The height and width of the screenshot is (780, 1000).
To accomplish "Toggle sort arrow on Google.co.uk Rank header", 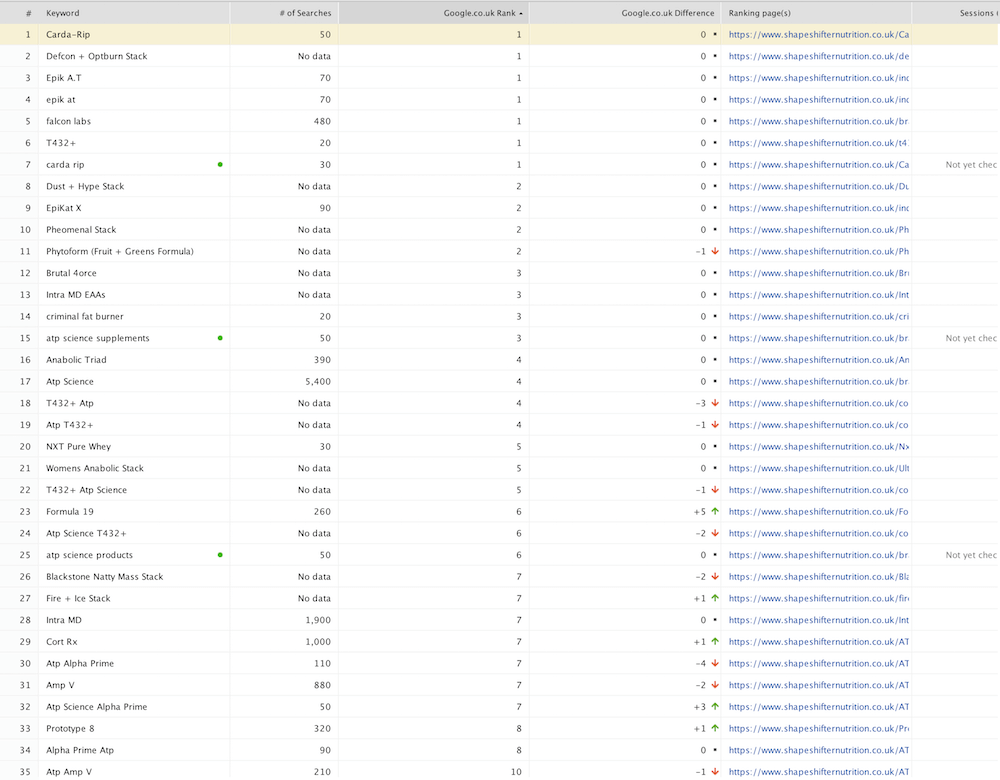I will tap(520, 13).
